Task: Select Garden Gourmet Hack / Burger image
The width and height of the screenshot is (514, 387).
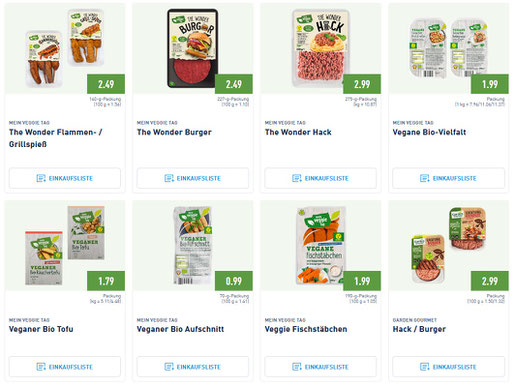Action: 448,245
